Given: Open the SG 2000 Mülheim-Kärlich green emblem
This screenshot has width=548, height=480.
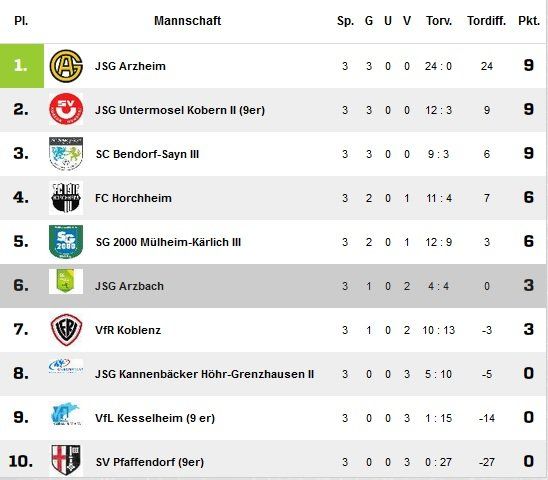Looking at the screenshot, I should [x=66, y=242].
